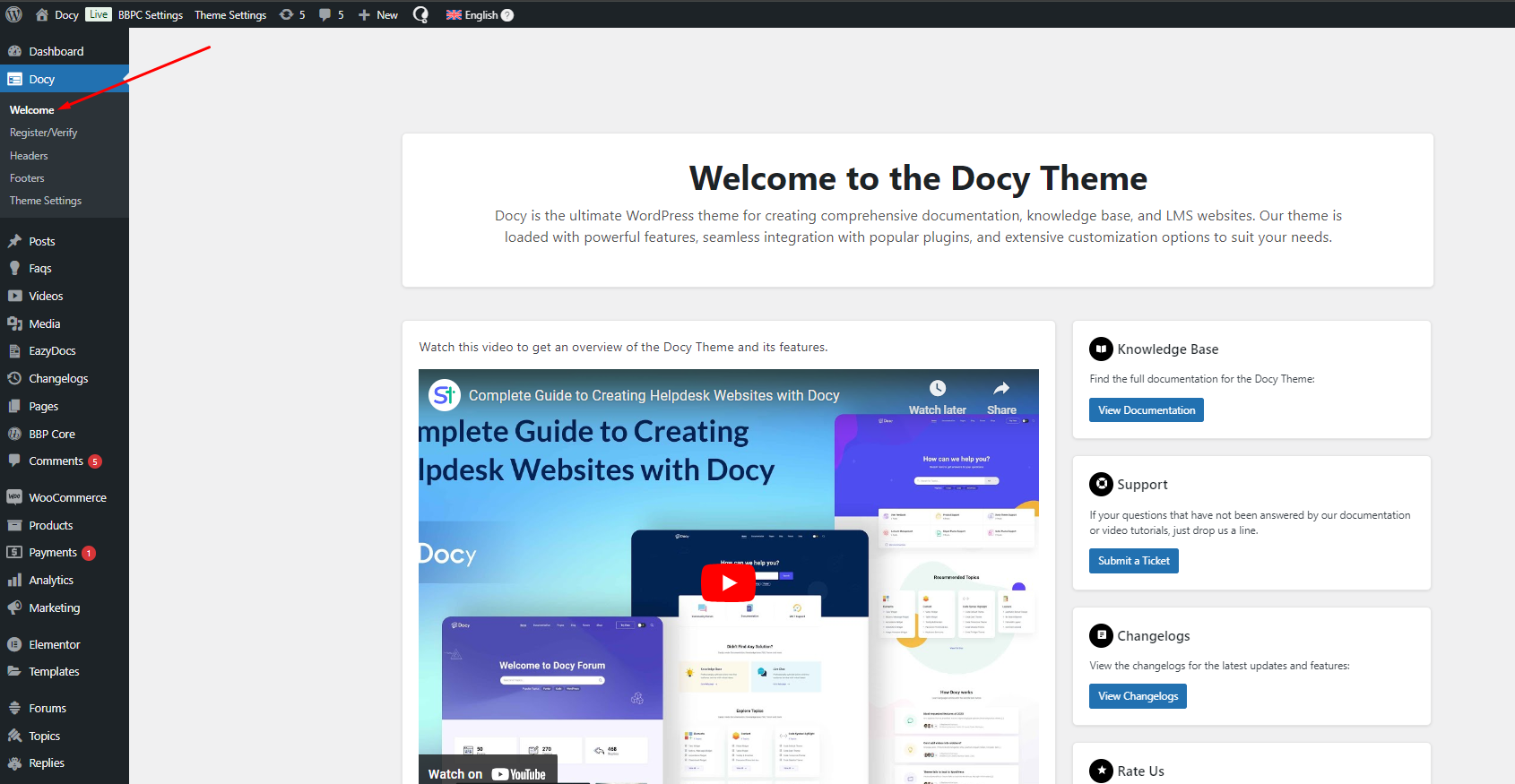Click the video title Complete Guide link

(x=654, y=395)
